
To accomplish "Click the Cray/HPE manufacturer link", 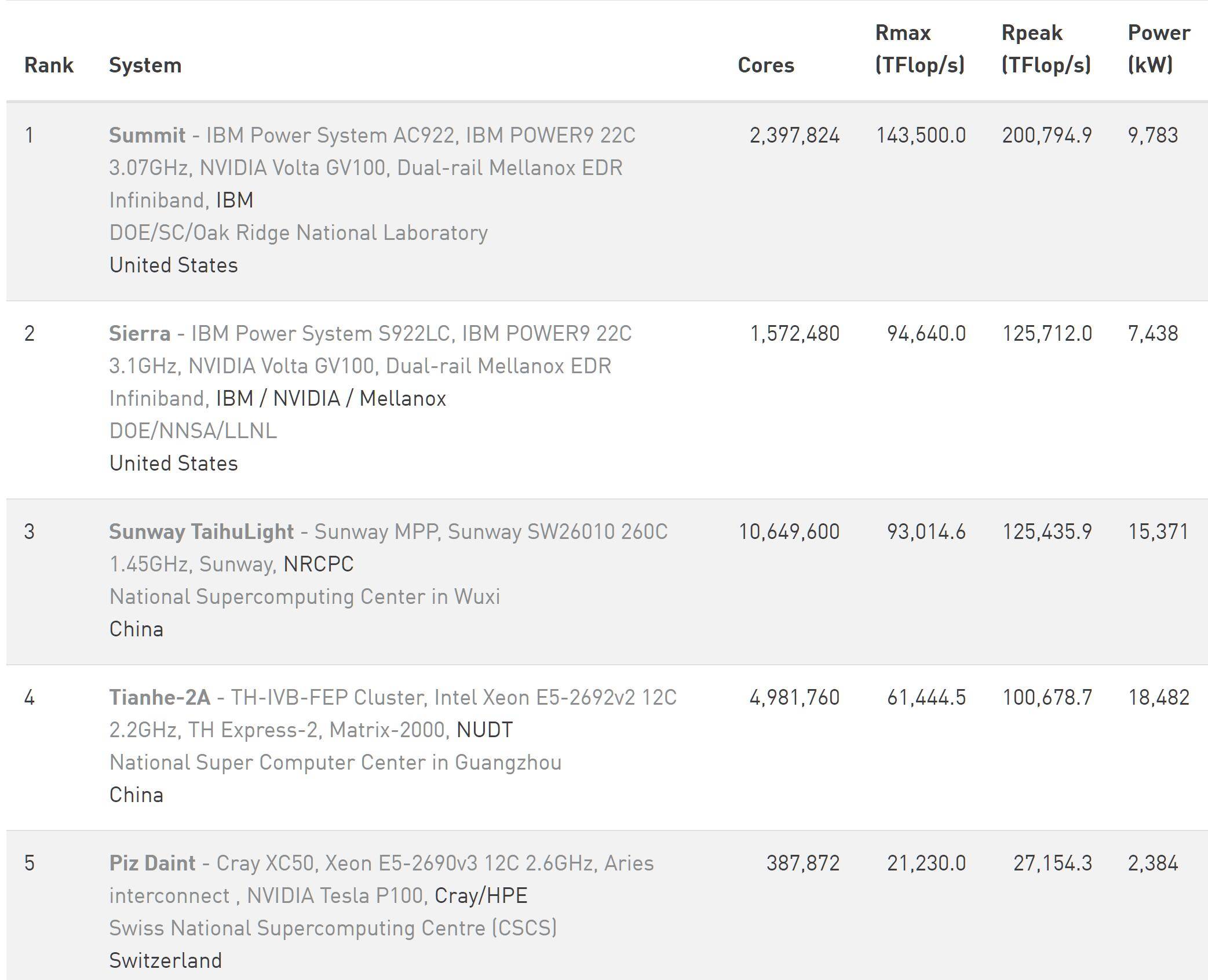I will pyautogui.click(x=481, y=895).
